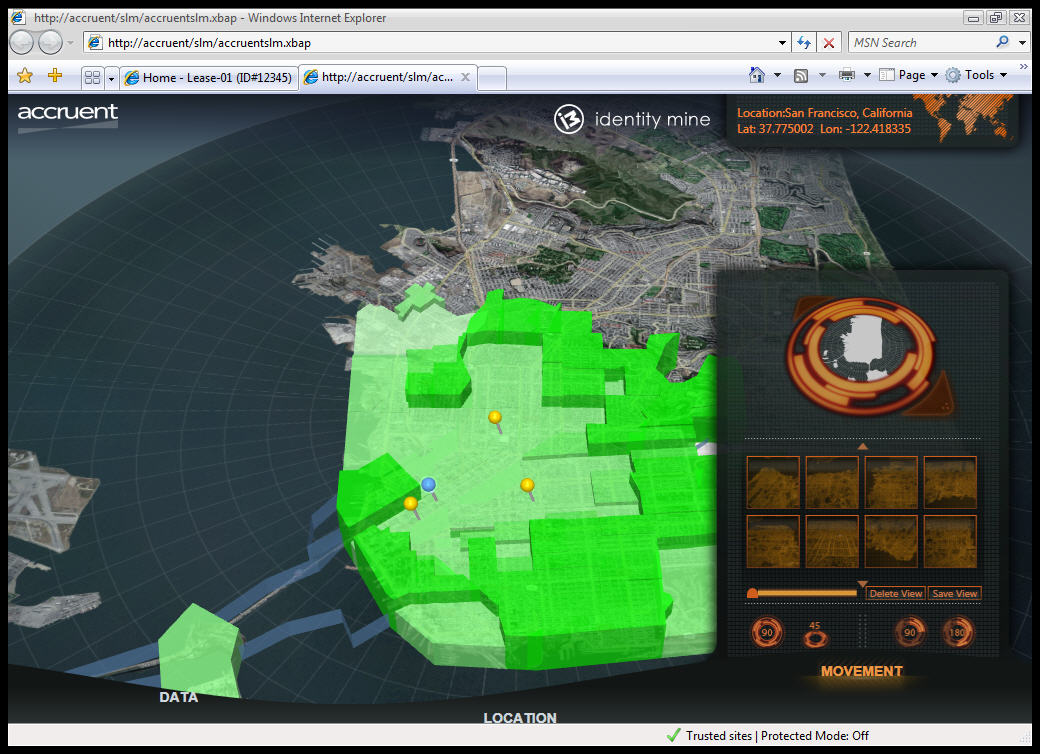Image resolution: width=1040 pixels, height=754 pixels.
Task: Click the Print icon in toolbar
Action: [x=846, y=75]
